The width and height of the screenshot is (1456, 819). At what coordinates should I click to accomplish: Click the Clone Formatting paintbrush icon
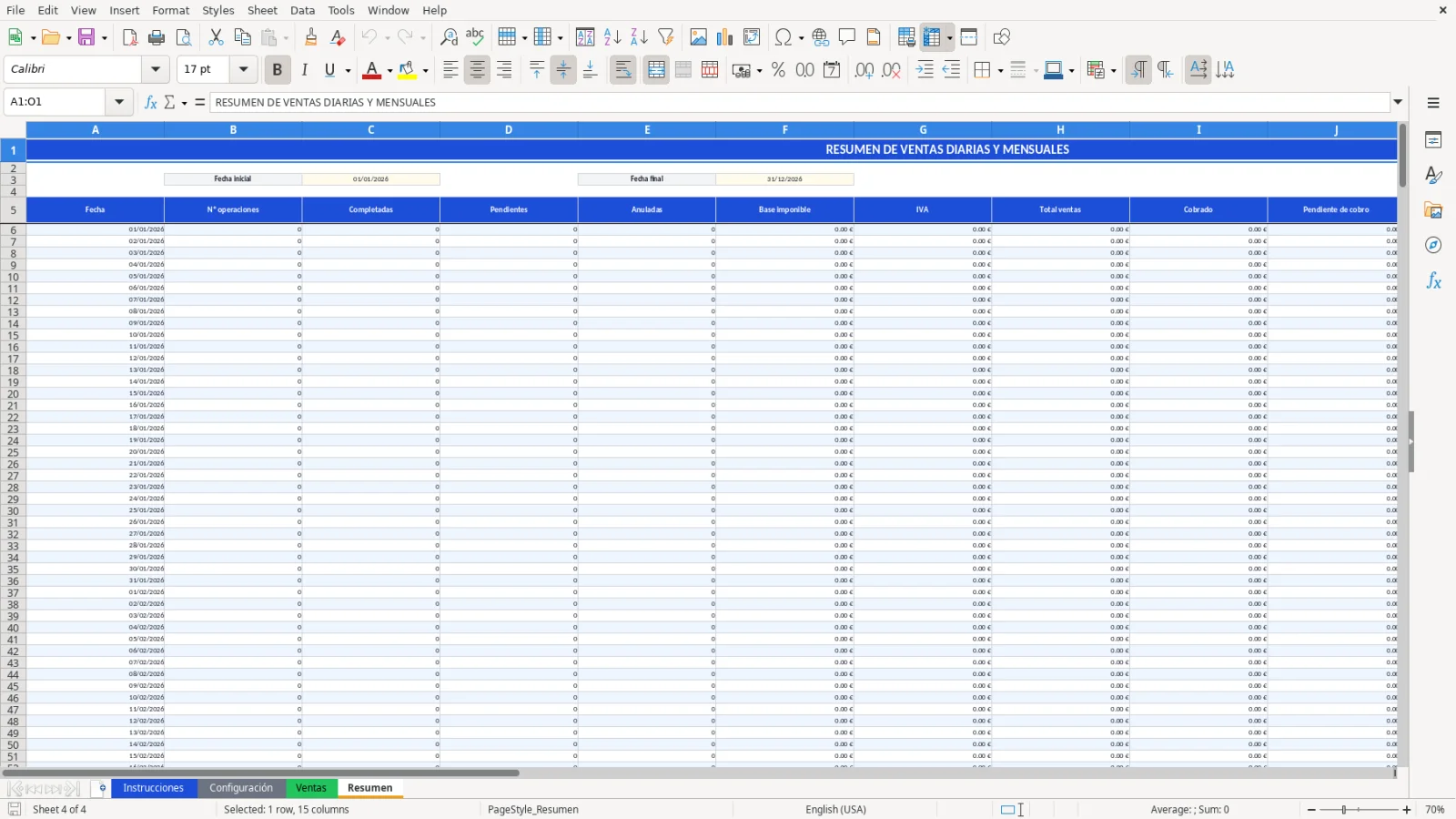point(311,37)
